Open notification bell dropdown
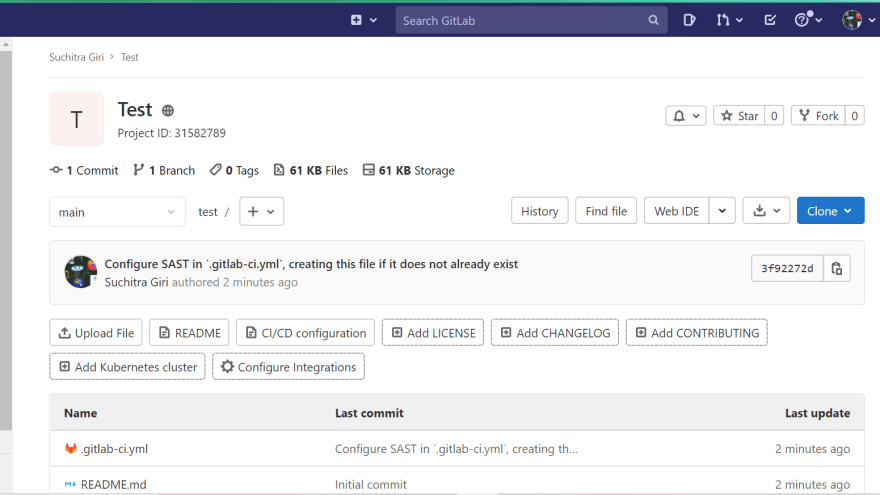Viewport: 880px width, 495px height. tap(685, 116)
